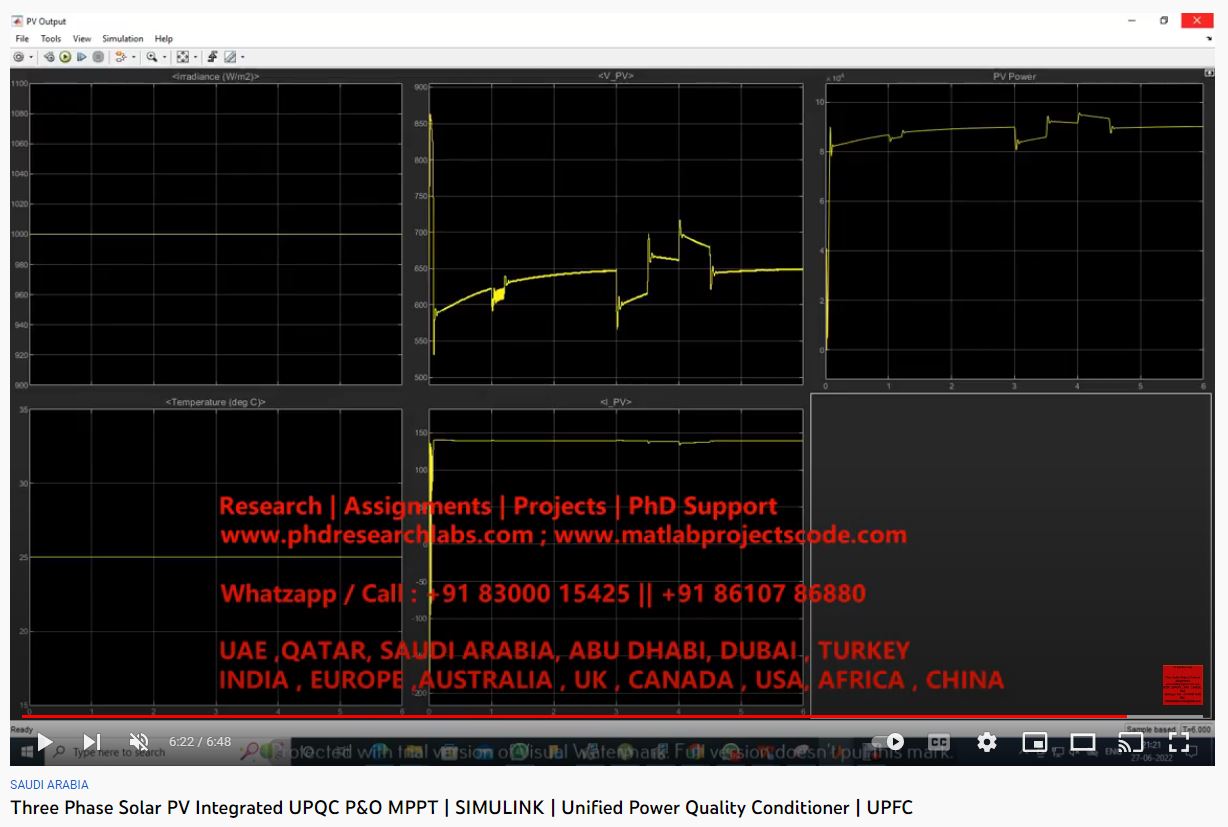This screenshot has width=1228, height=827.
Task: Toggle closed captions CC button
Action: tap(939, 742)
